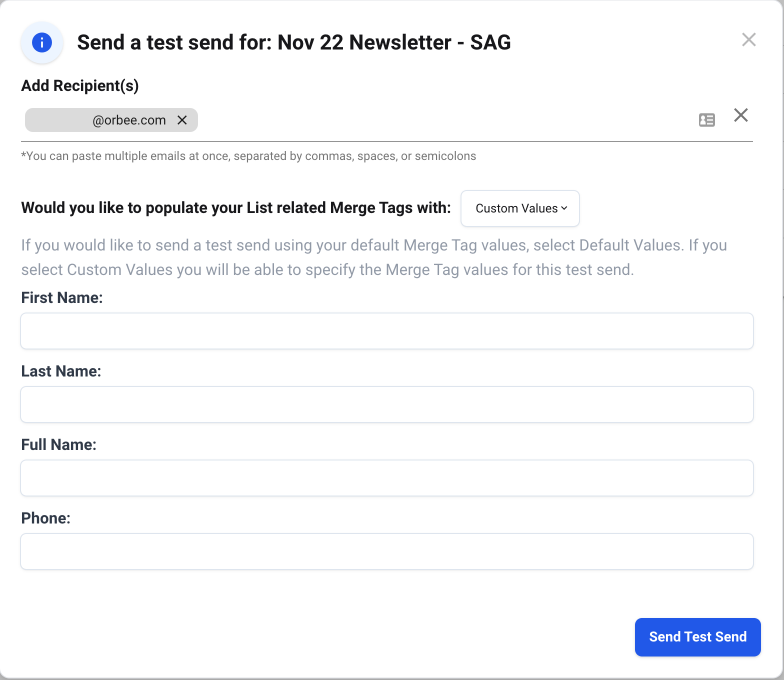Click the Add Recipient(s) heading
The image size is (784, 680).
(x=79, y=86)
